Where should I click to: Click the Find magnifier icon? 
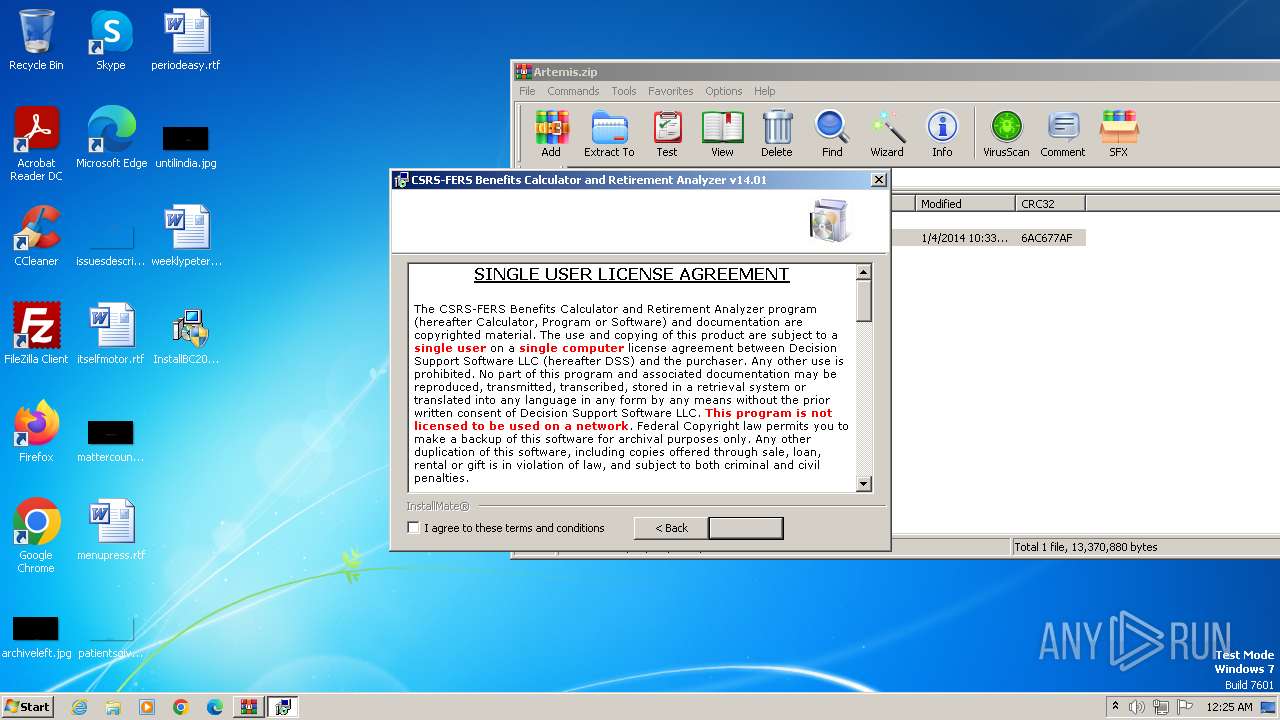[x=832, y=134]
